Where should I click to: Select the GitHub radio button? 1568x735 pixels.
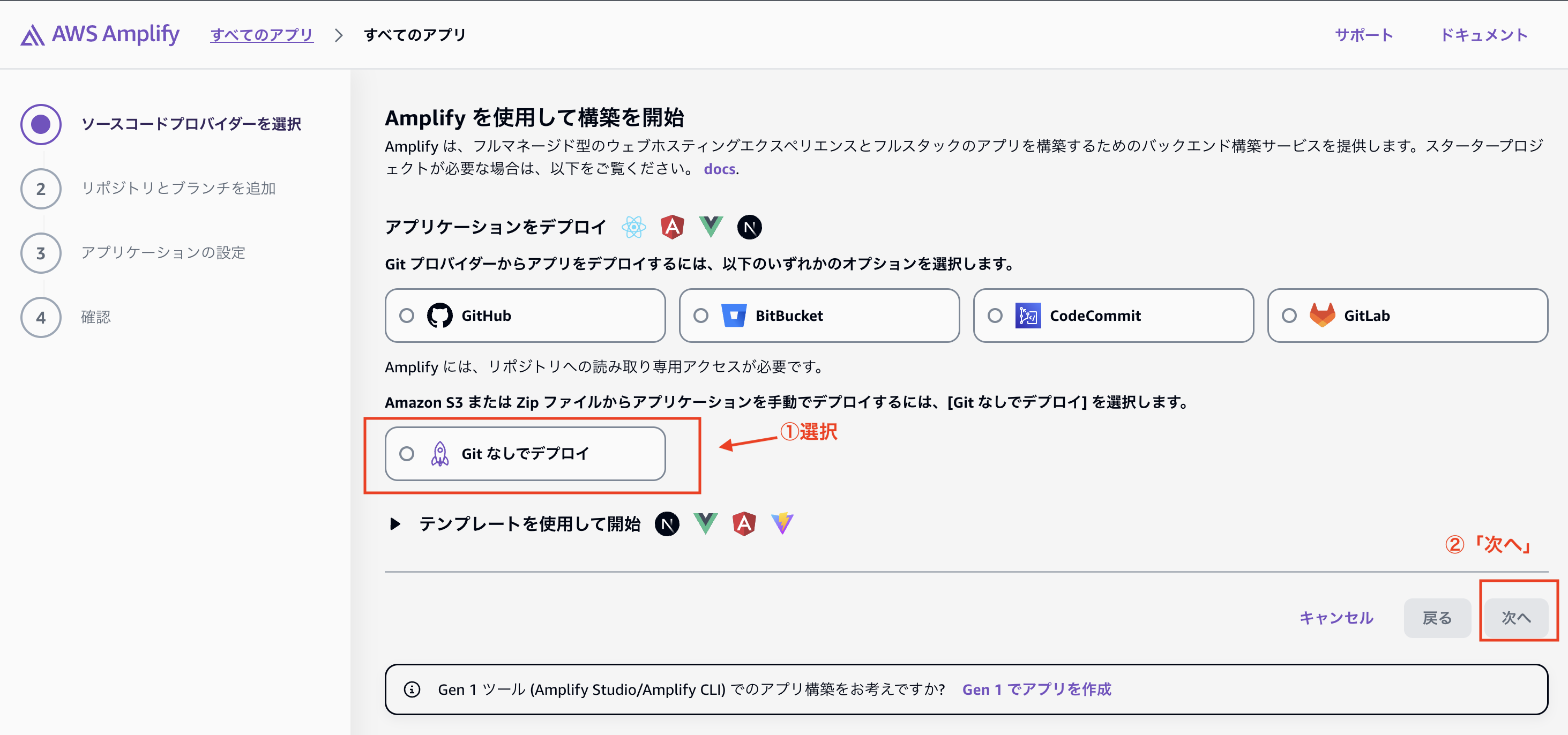tap(407, 315)
